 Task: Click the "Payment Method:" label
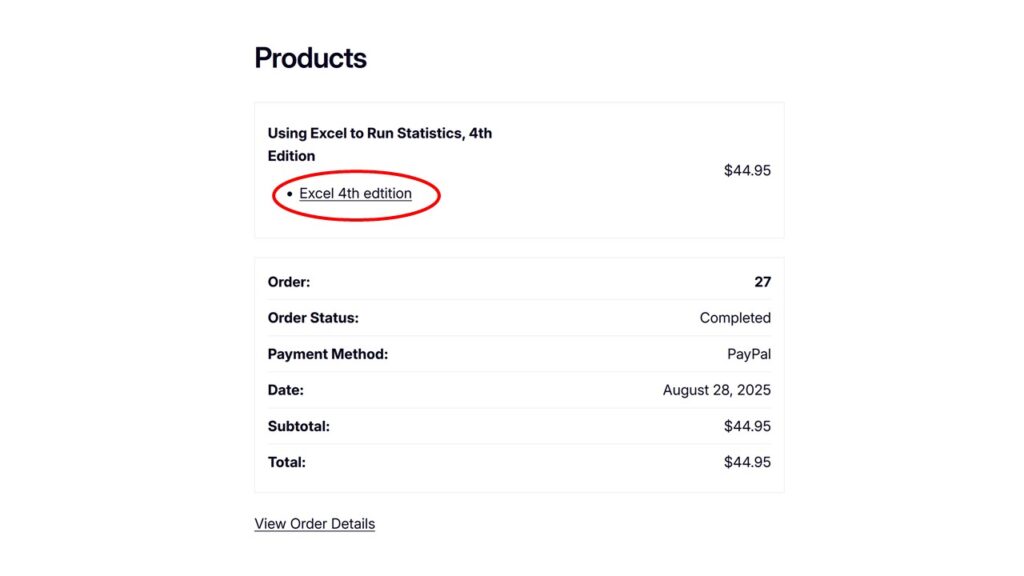pos(327,354)
